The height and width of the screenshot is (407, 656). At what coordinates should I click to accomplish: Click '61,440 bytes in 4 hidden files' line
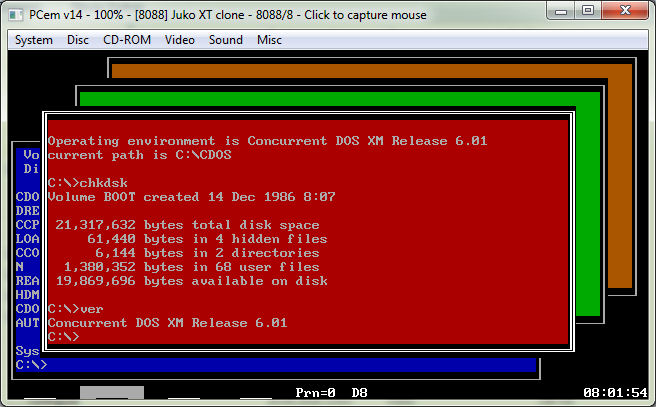[207, 239]
